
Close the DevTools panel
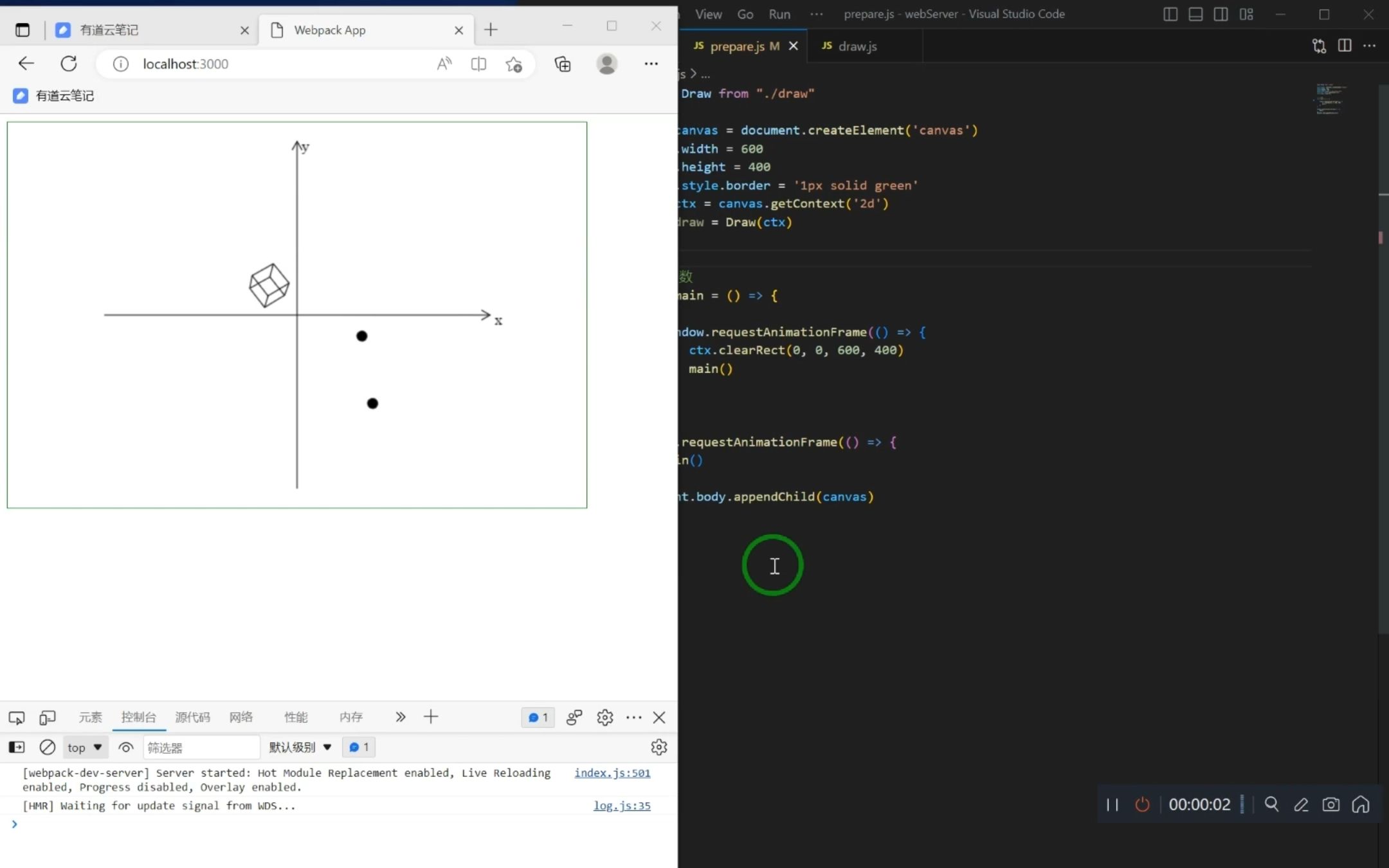pyautogui.click(x=659, y=718)
